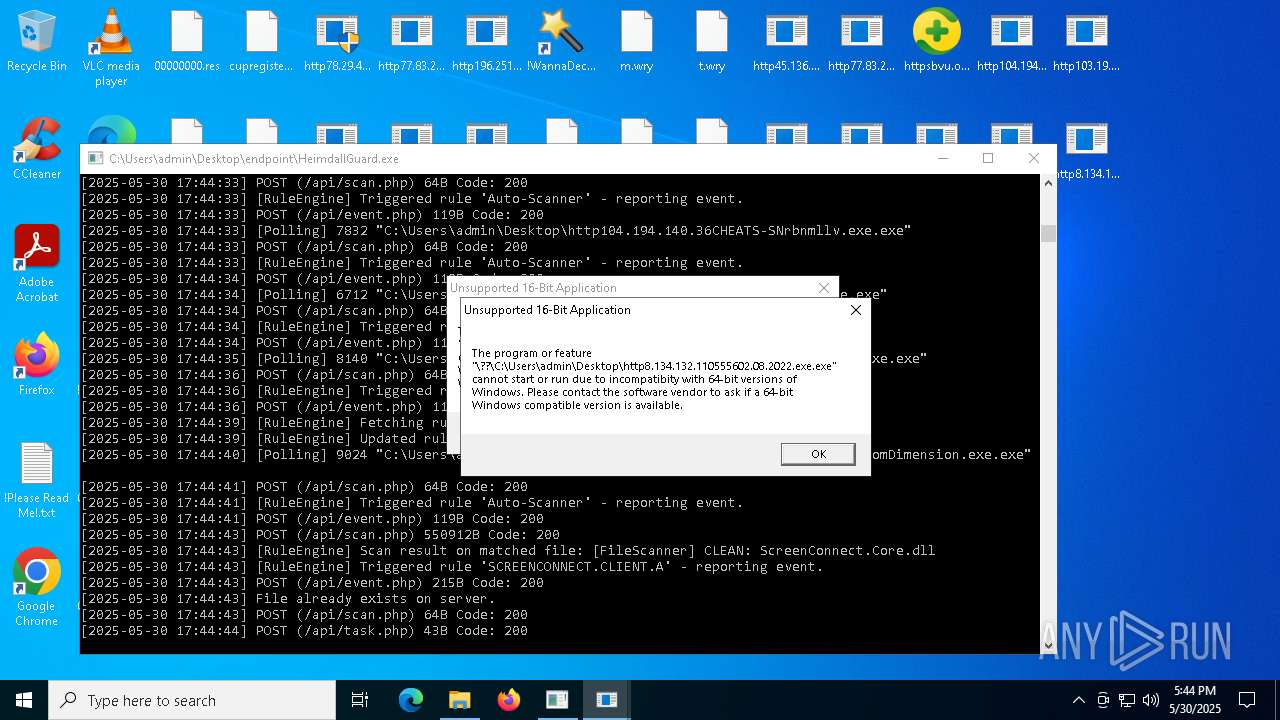Viewport: 1280px width, 720px height.
Task: Open the Windows Start menu
Action: tap(24, 700)
